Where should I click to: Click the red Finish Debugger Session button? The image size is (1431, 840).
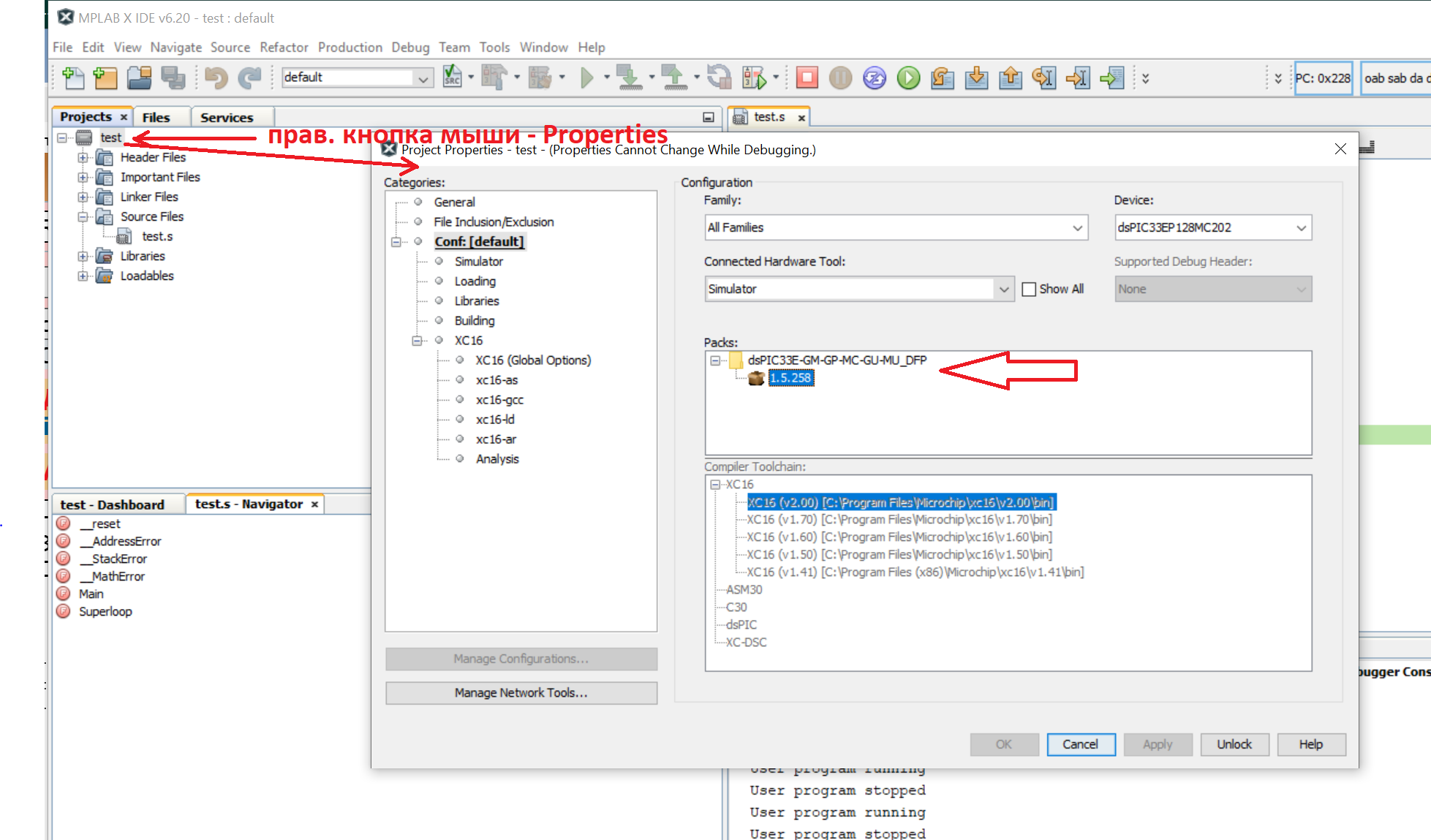click(x=807, y=77)
